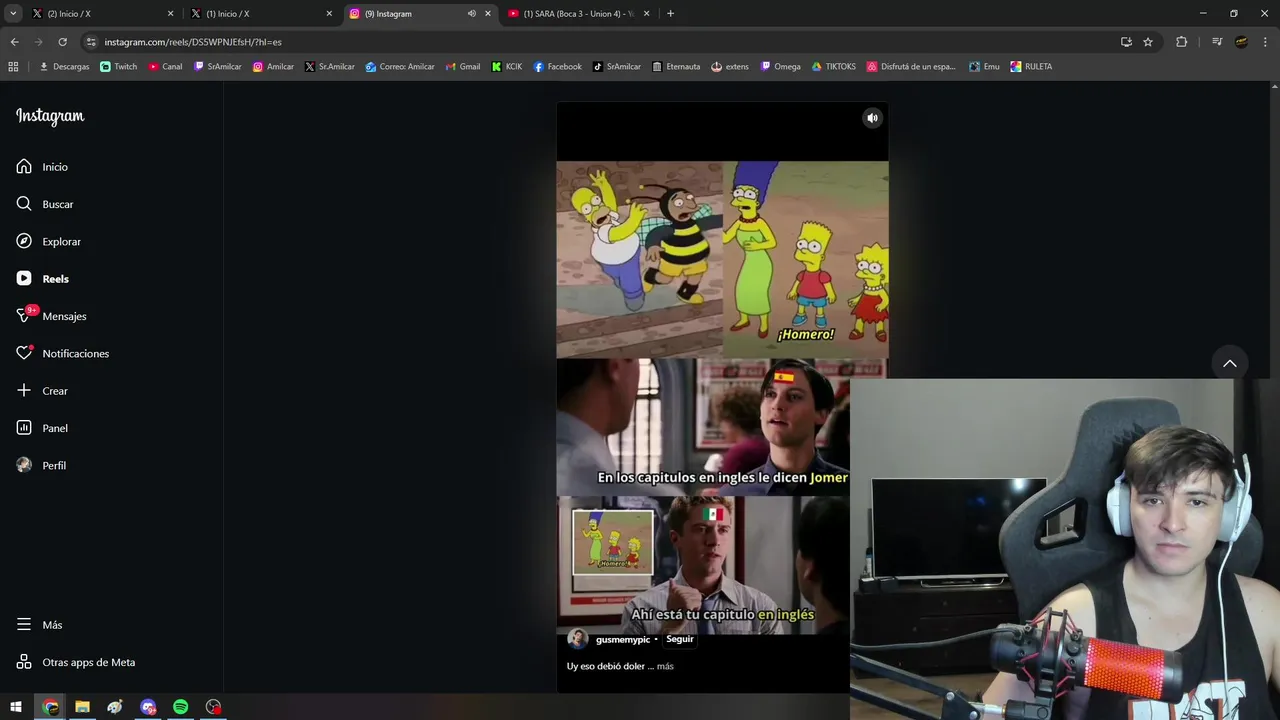
Task: Open the TIKTOKS bookmark
Action: pos(833,67)
